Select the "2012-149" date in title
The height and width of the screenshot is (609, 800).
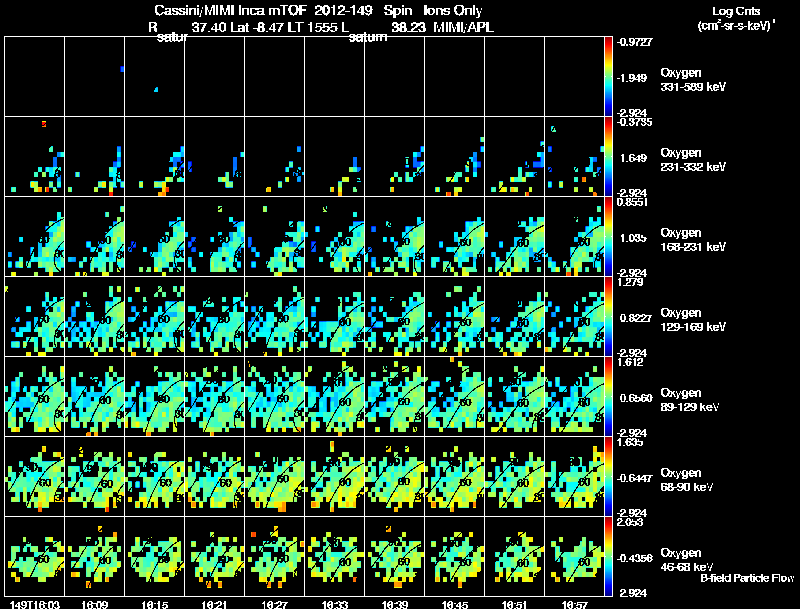click(345, 10)
